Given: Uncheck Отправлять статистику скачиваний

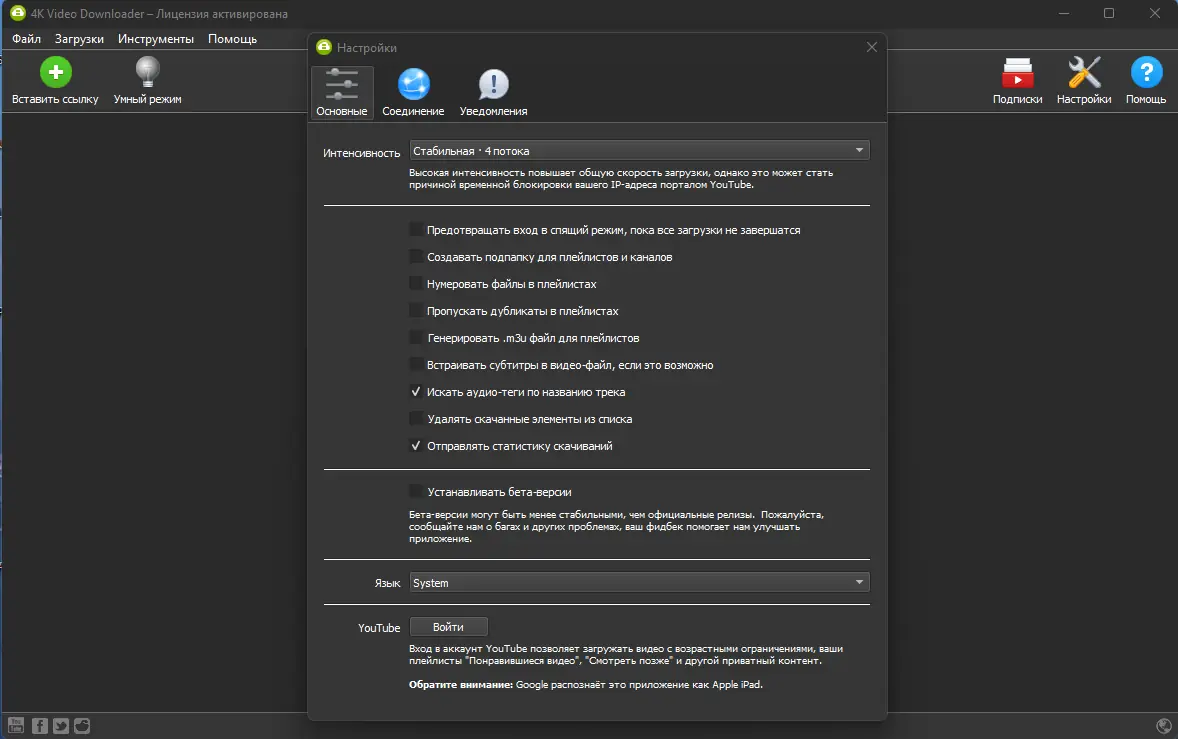Looking at the screenshot, I should 415,446.
